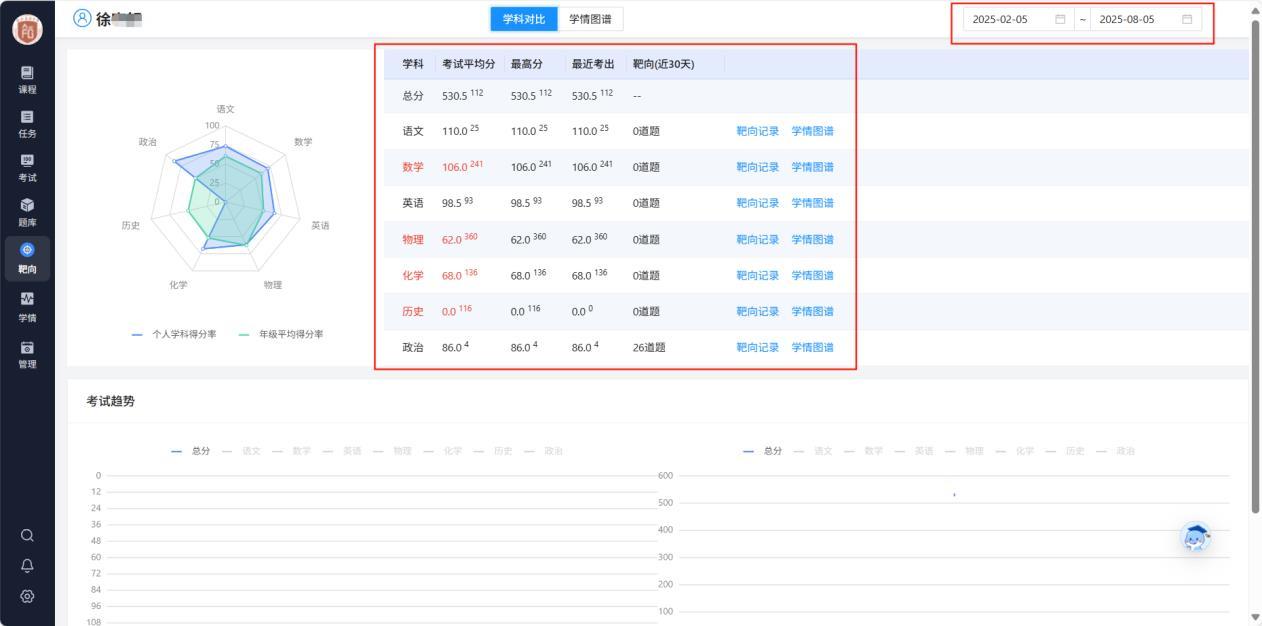Viewport: 1262px width, 626px height.
Task: Toggle 年级平均得分率 radar legend
Action: tap(281, 334)
